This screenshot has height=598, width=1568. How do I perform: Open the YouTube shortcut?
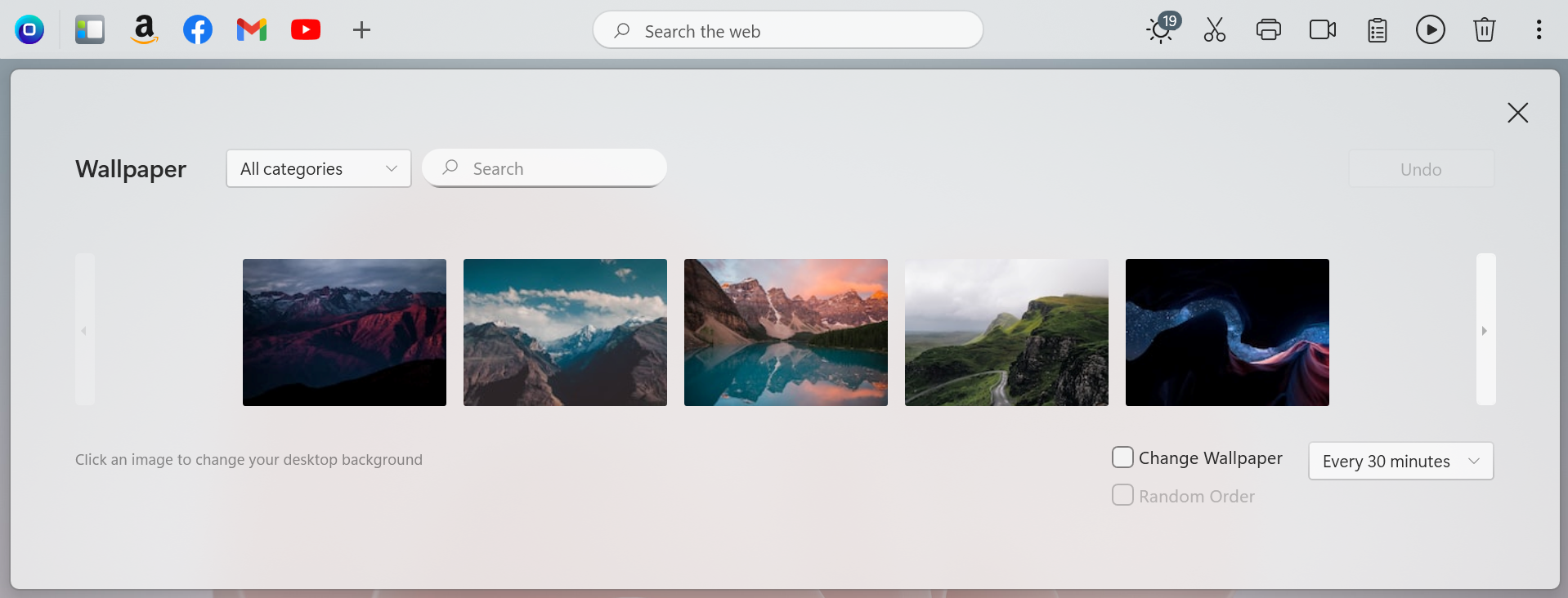coord(306,30)
